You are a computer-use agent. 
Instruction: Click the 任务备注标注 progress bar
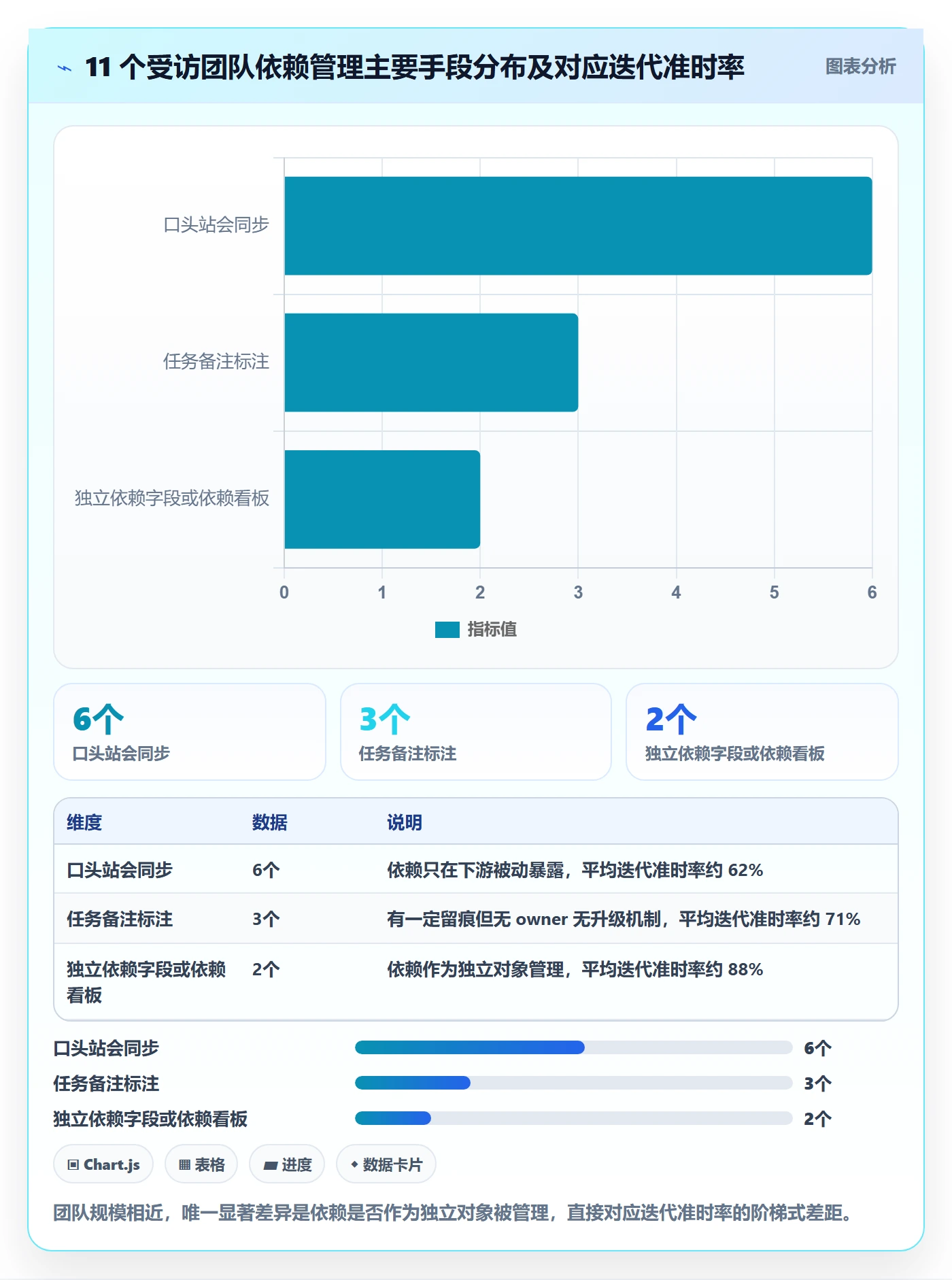pyautogui.click(x=574, y=1083)
